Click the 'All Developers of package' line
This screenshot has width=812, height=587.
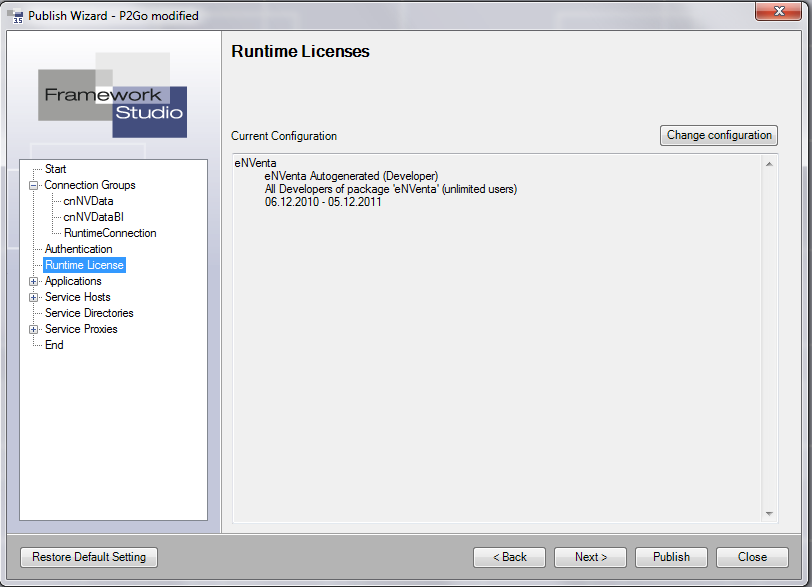[391, 189]
